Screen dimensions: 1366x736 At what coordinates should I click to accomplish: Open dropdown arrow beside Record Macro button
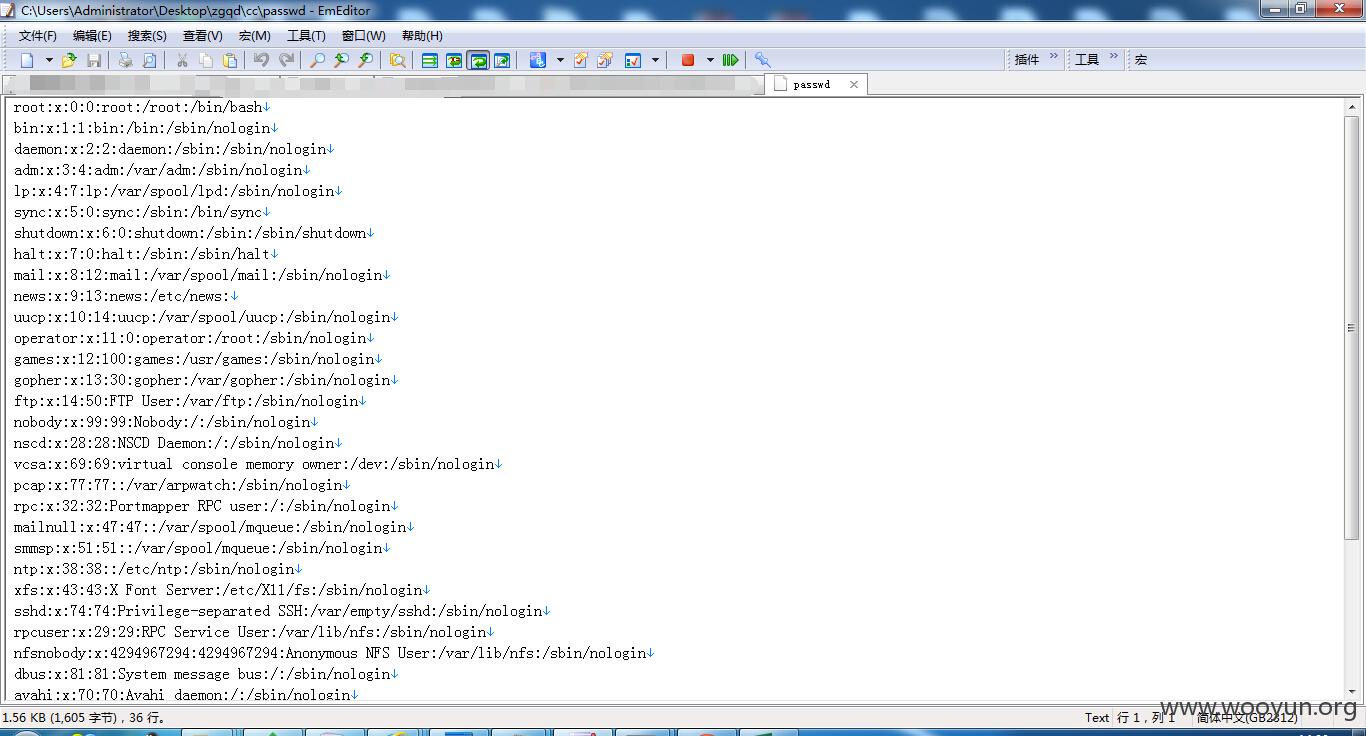point(710,60)
